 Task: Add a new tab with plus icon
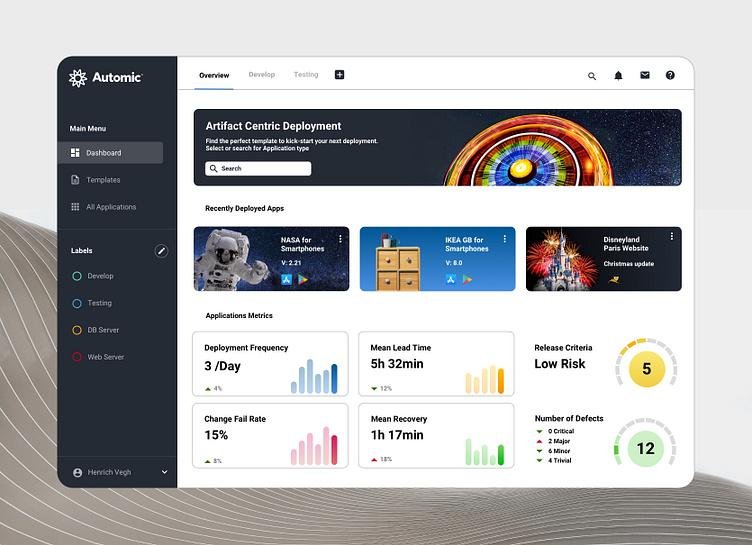click(339, 74)
